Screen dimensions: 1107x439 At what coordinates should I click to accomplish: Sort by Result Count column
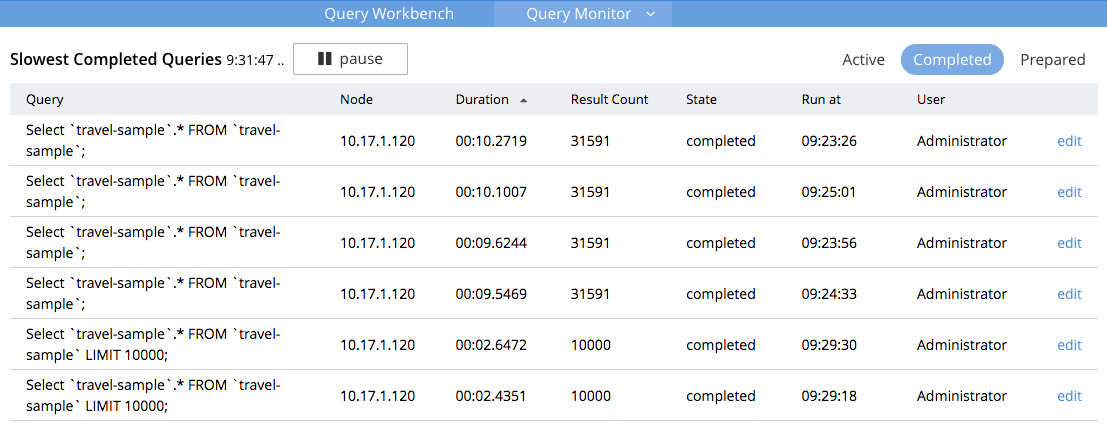point(609,100)
